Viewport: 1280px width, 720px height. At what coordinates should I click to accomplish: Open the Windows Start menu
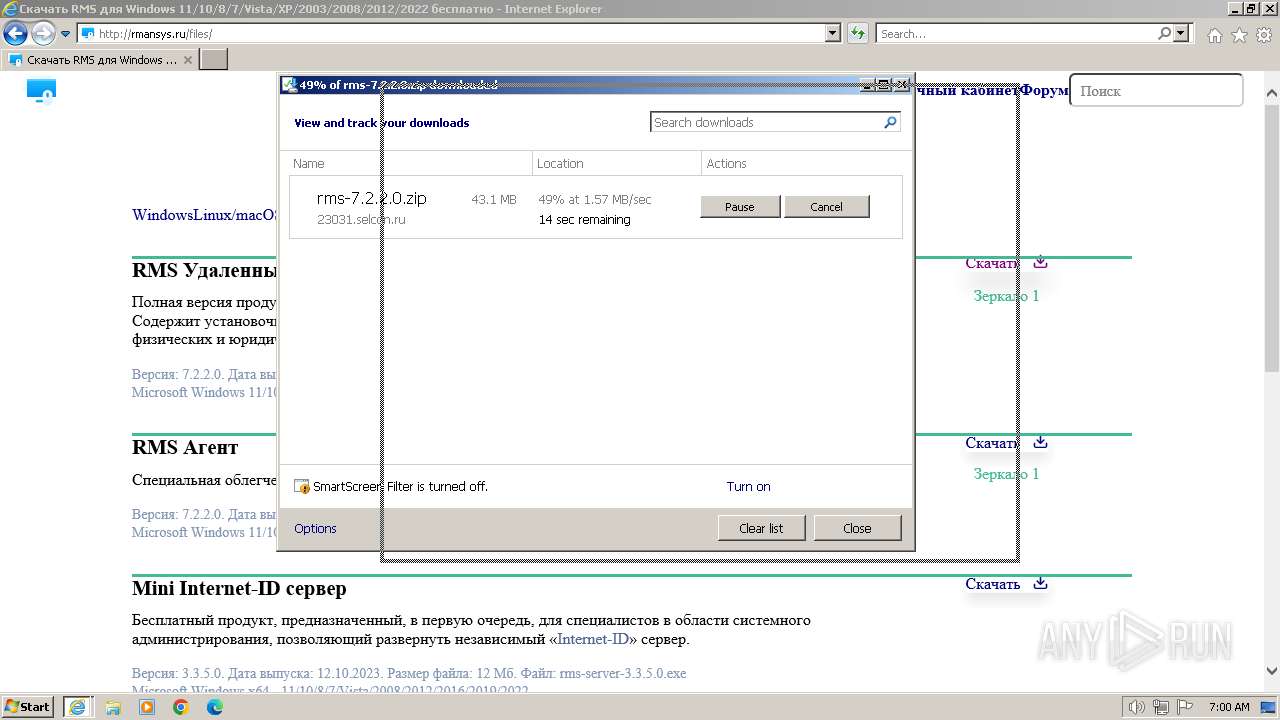point(28,706)
